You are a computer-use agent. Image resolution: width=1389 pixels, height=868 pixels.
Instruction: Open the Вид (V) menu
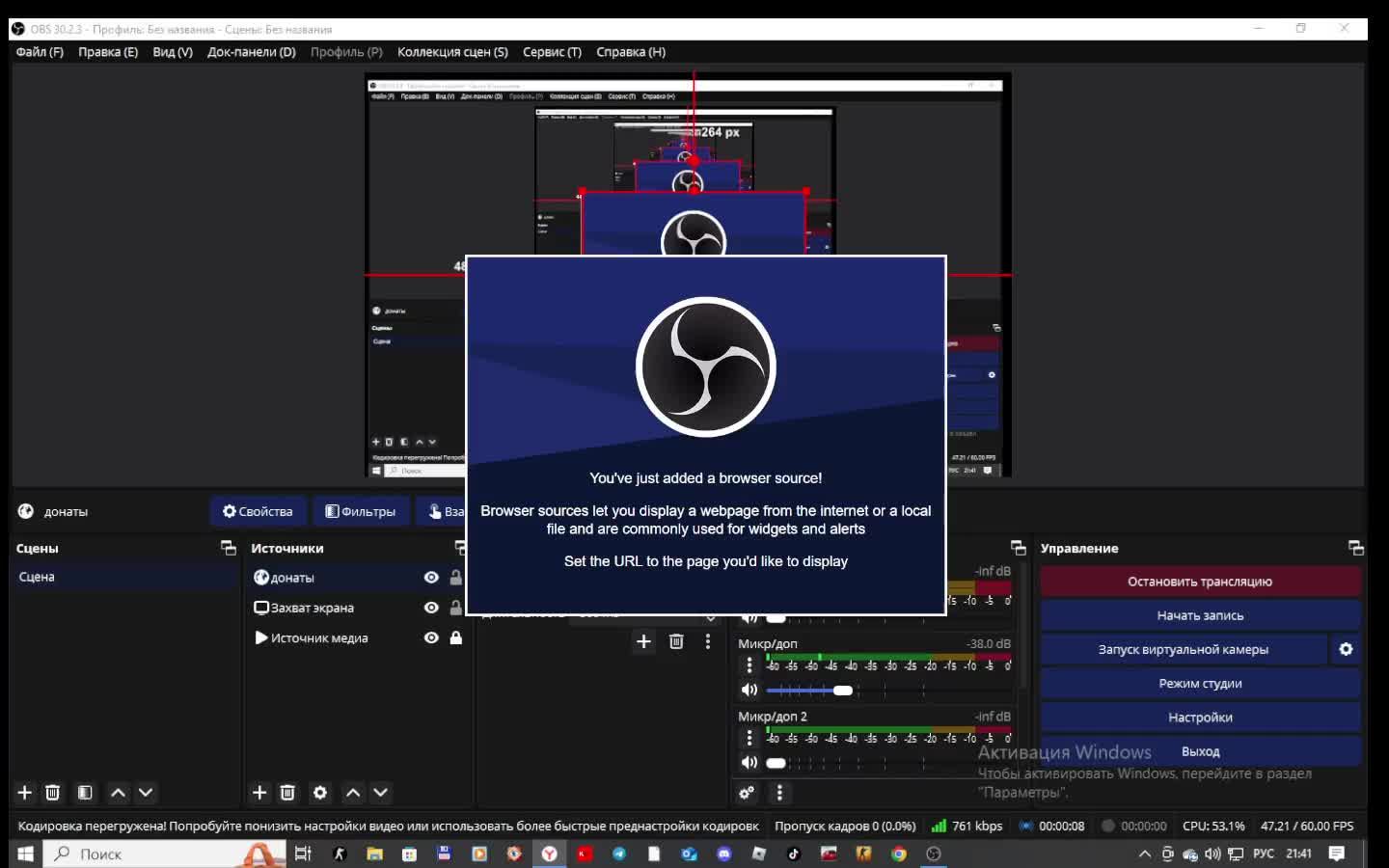(173, 52)
